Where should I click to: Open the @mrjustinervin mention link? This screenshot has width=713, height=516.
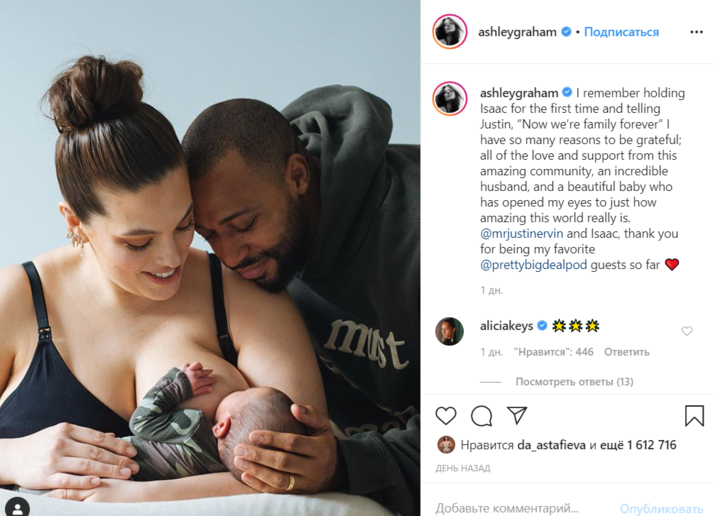(522, 234)
